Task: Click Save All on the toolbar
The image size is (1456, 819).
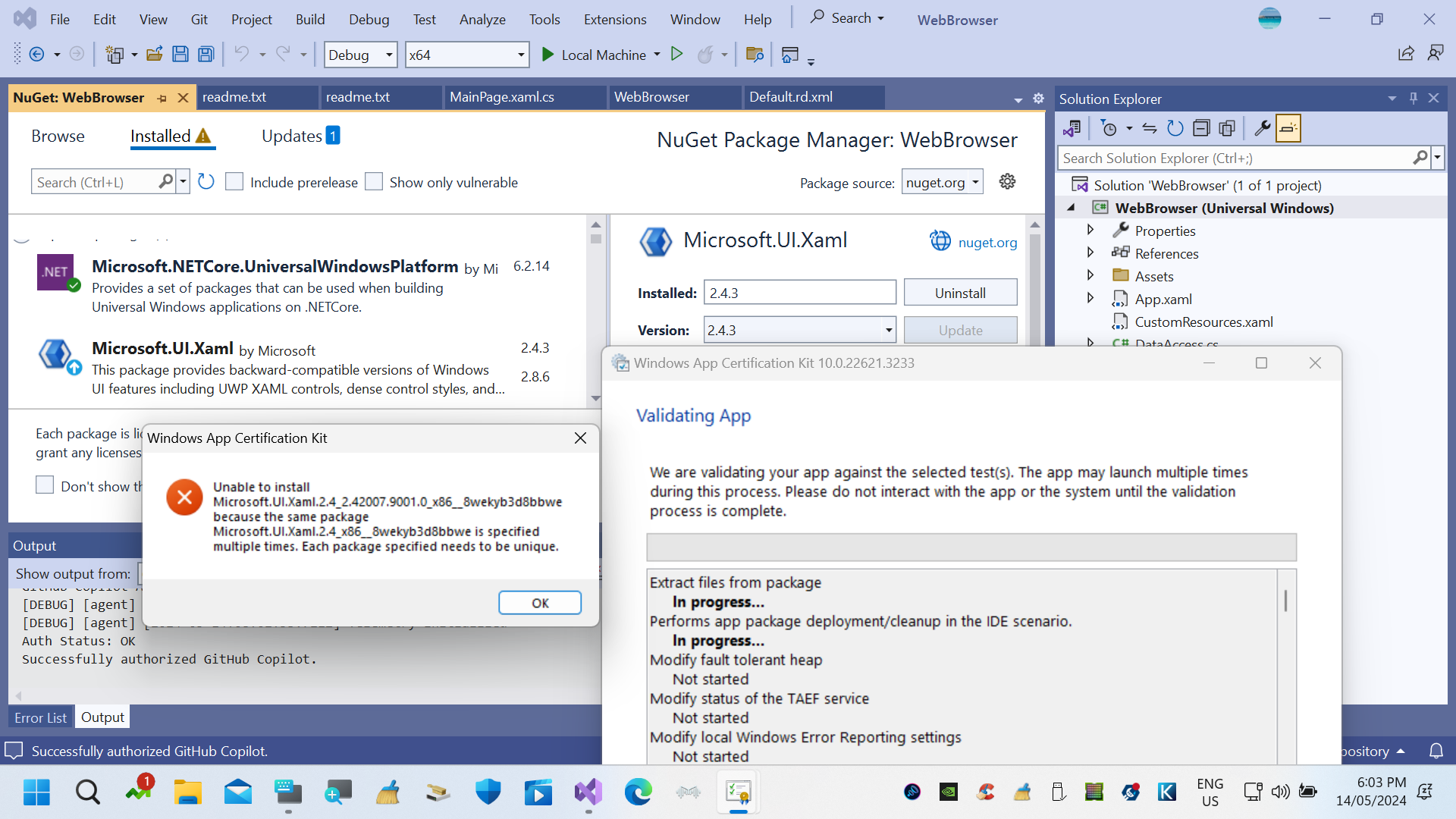Action: [205, 54]
